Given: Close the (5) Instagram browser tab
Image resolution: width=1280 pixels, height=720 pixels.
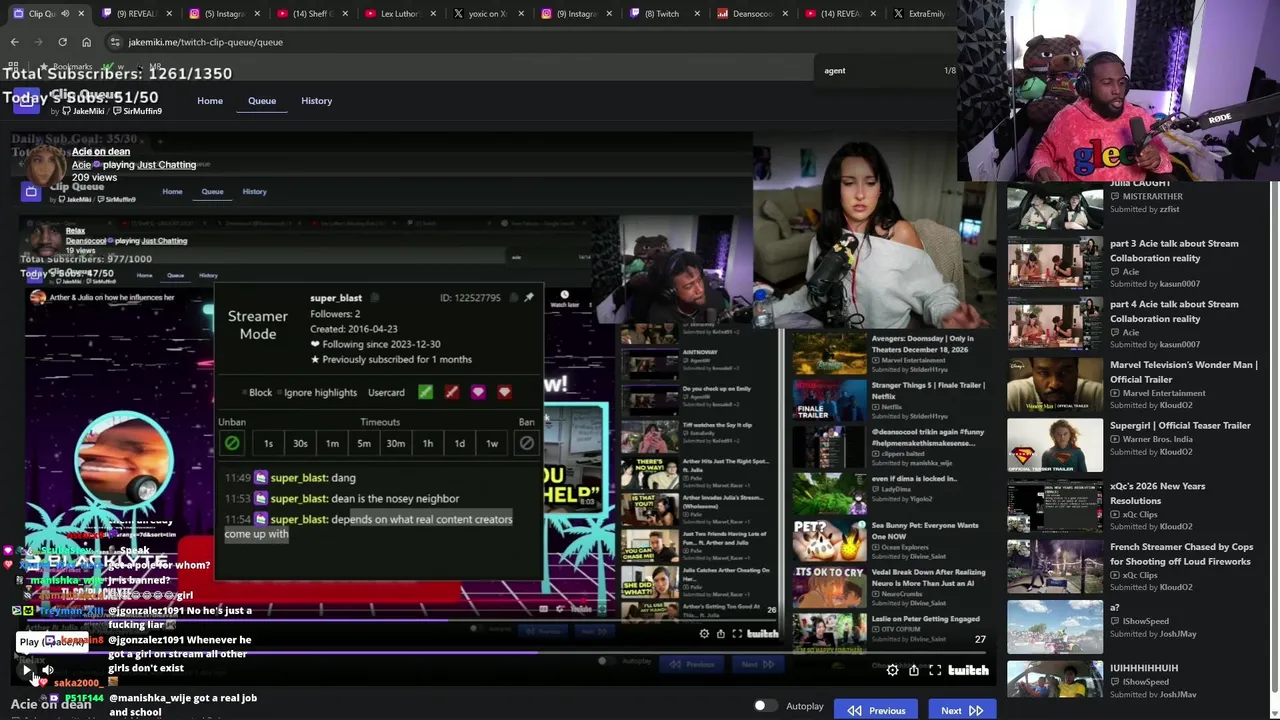Looking at the screenshot, I should pyautogui.click(x=257, y=13).
